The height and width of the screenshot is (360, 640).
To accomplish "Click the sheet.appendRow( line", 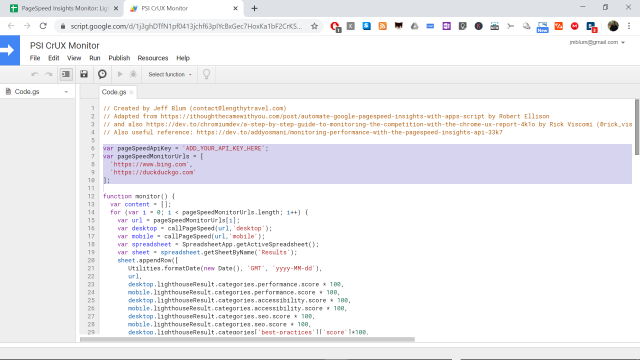I will pos(148,260).
